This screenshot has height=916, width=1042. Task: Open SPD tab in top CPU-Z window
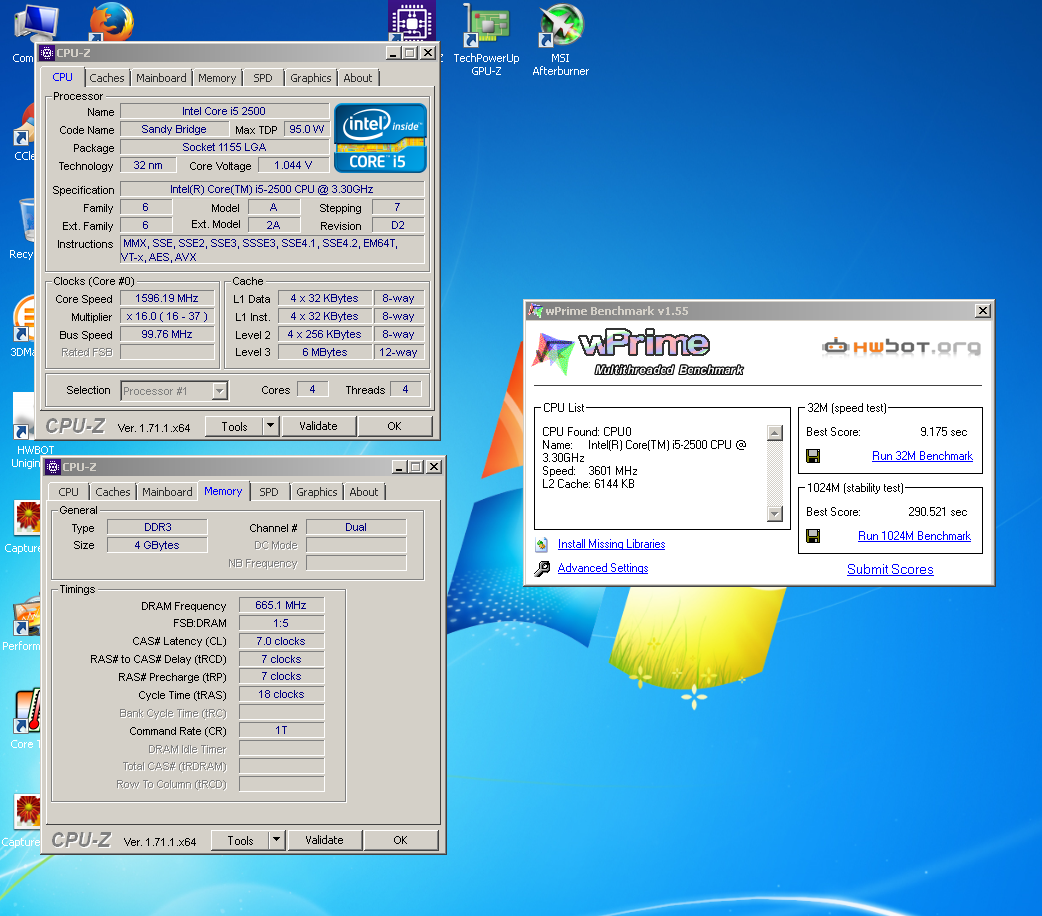pyautogui.click(x=262, y=78)
